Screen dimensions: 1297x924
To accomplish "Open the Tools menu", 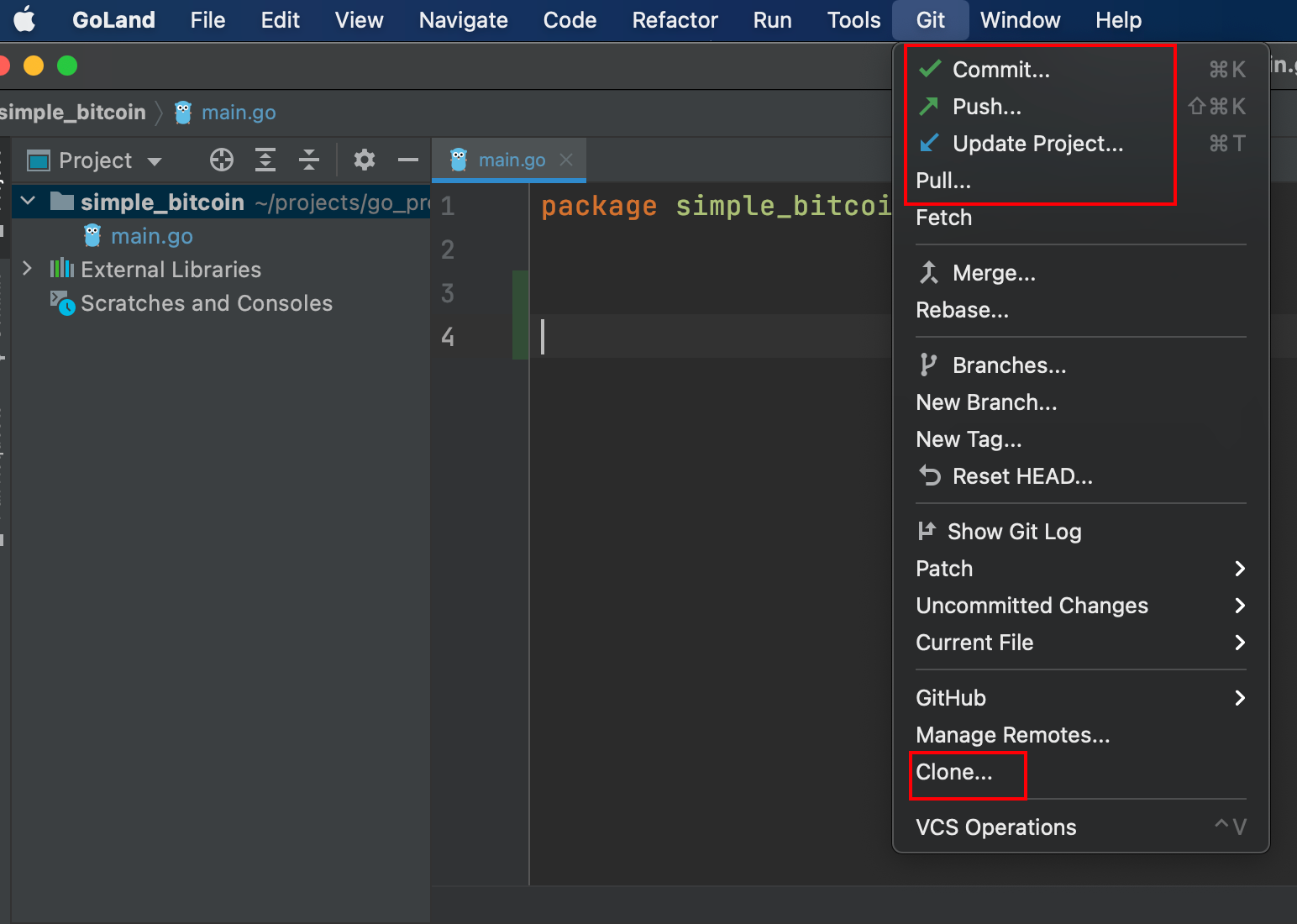I will tap(853, 19).
